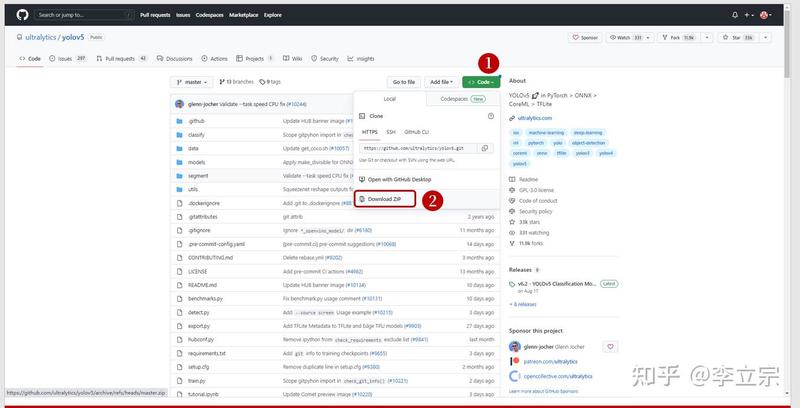Switch to the Codespaces tab in popup
The height and width of the screenshot is (408, 800).
463,99
